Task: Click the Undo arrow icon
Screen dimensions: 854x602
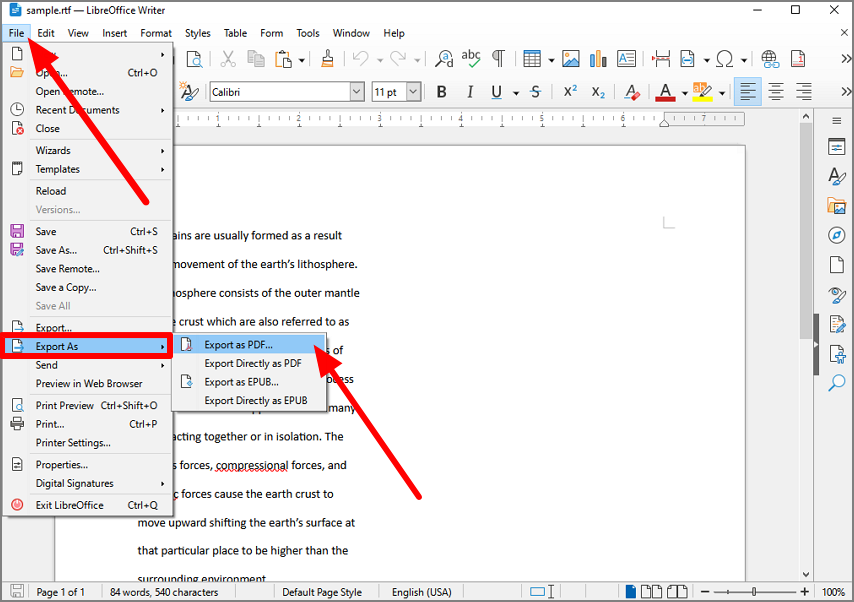Action: coord(360,59)
